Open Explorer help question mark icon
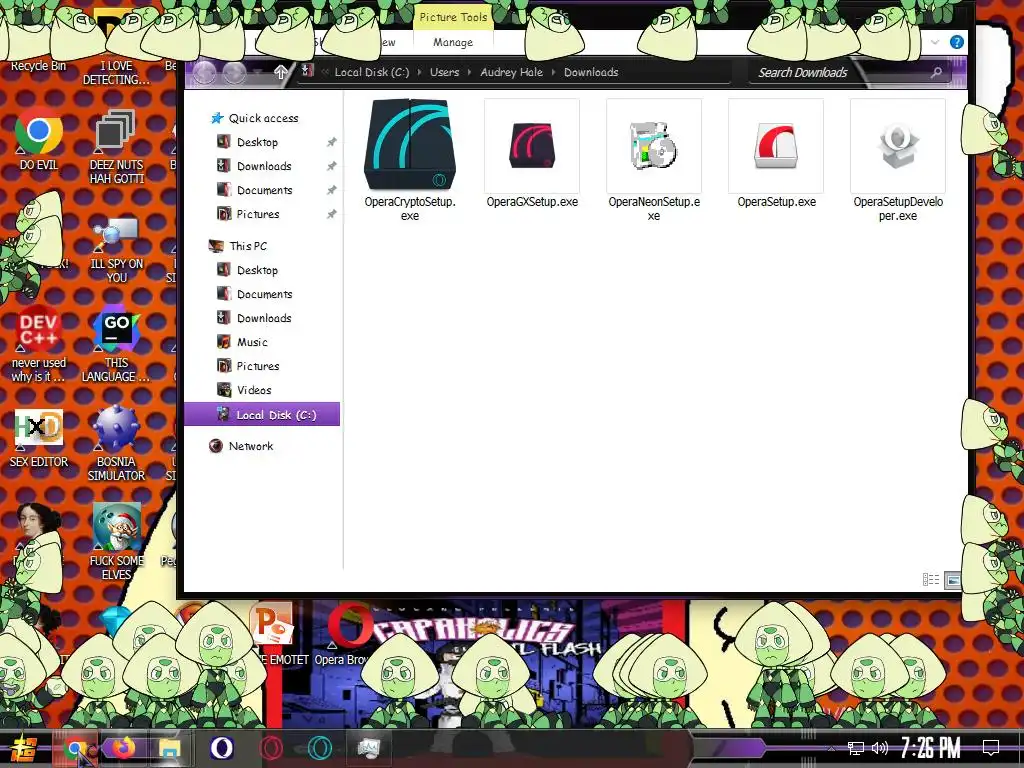The width and height of the screenshot is (1024, 768). 957,42
